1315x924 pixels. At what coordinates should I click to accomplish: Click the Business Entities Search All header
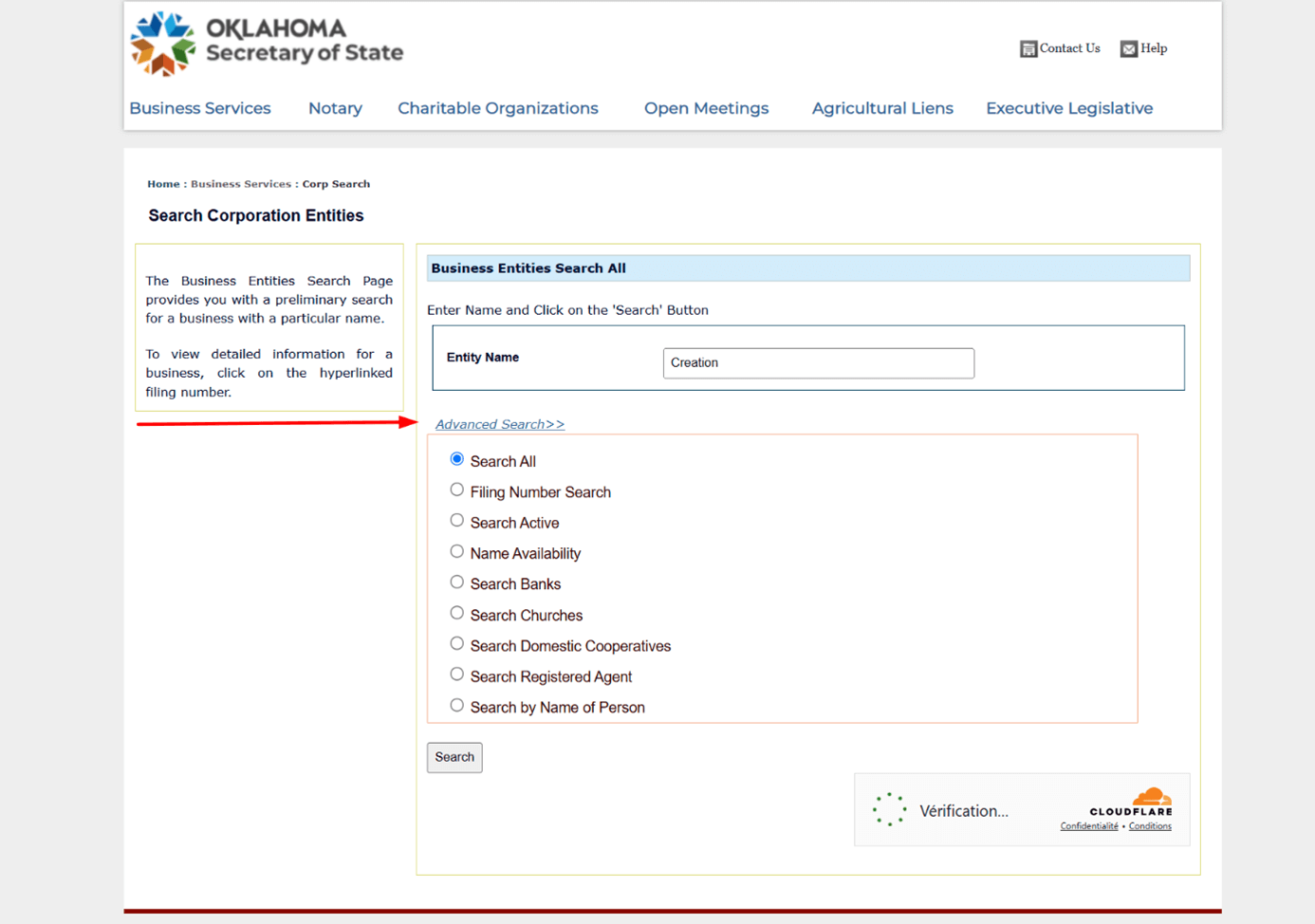point(808,268)
